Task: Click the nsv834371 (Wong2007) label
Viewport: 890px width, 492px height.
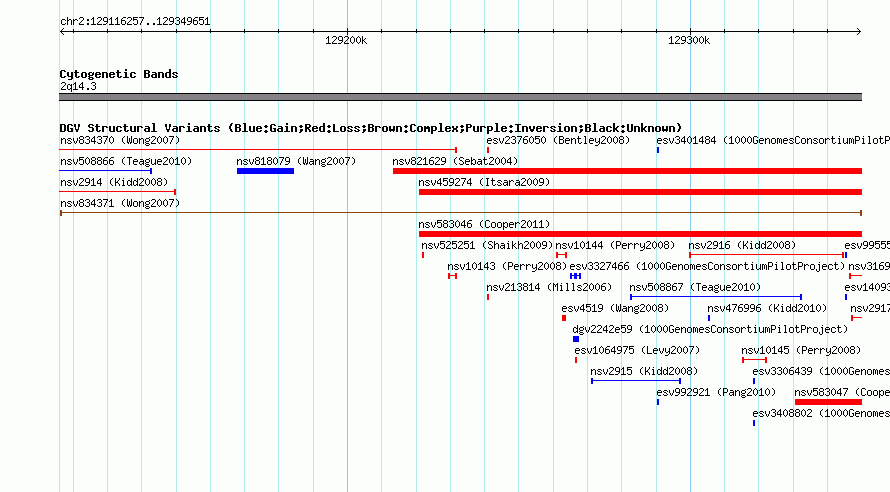Action: click(x=120, y=203)
